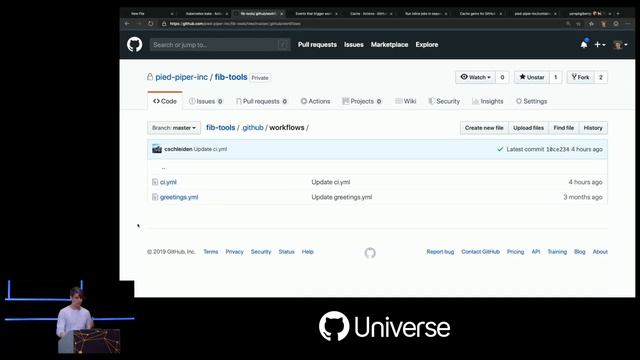Open Marketplace in the header
The width and height of the screenshot is (640, 360).
point(389,44)
